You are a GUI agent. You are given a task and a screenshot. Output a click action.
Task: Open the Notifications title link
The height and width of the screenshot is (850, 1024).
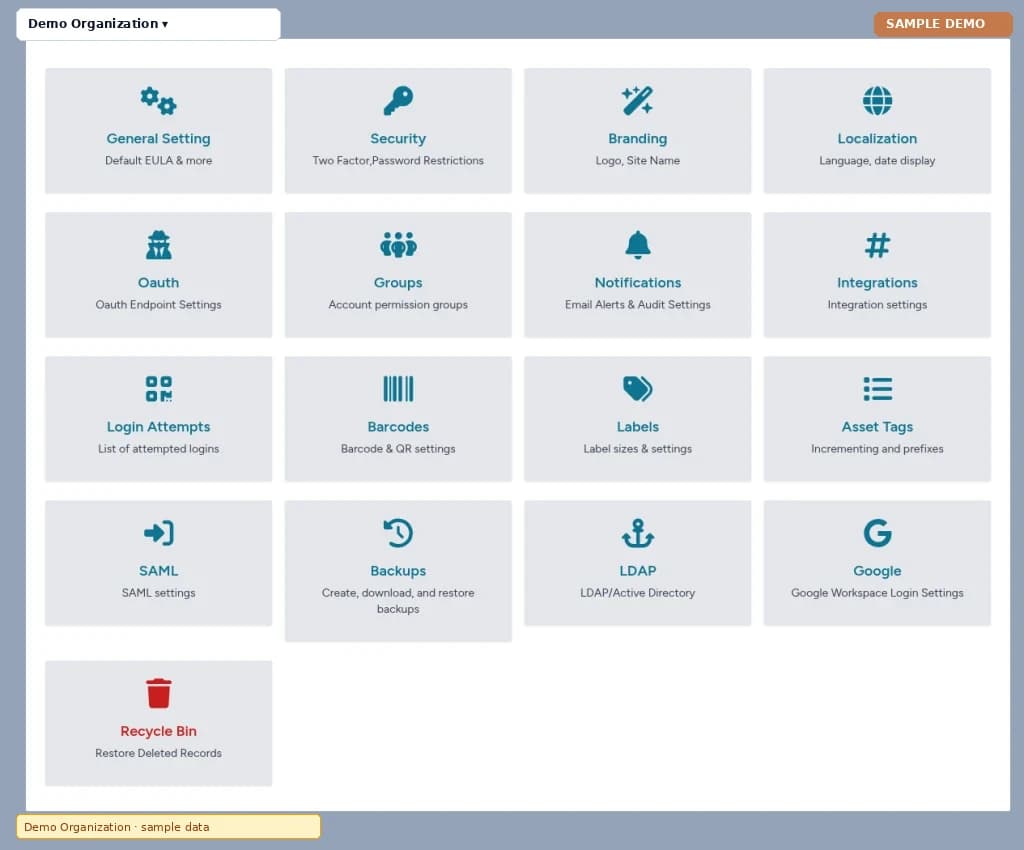(637, 283)
